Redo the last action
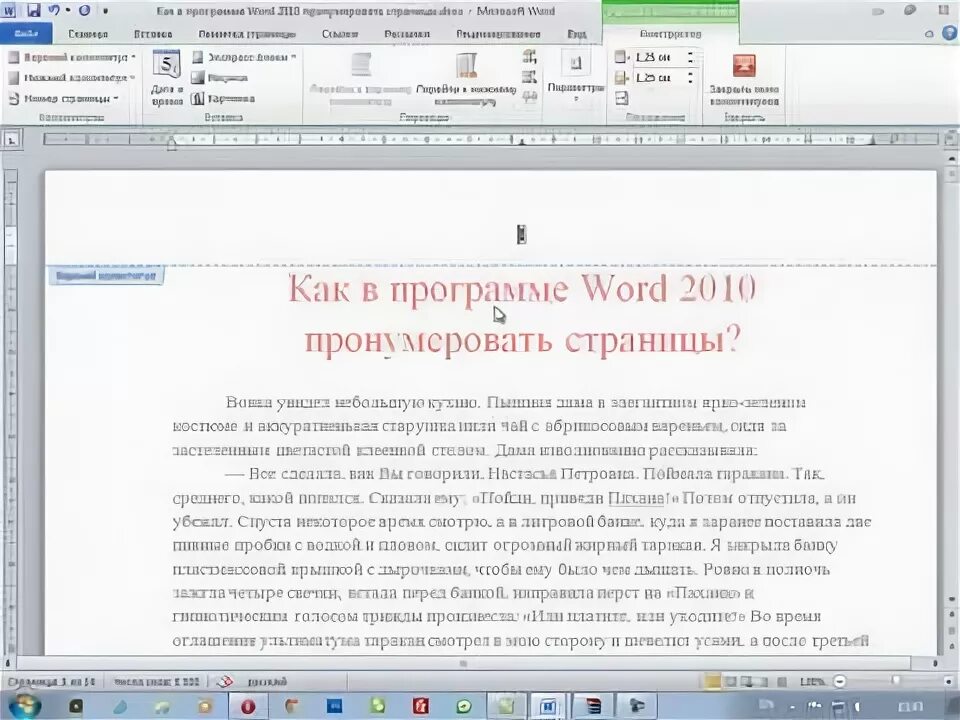This screenshot has height=720, width=960. click(84, 10)
